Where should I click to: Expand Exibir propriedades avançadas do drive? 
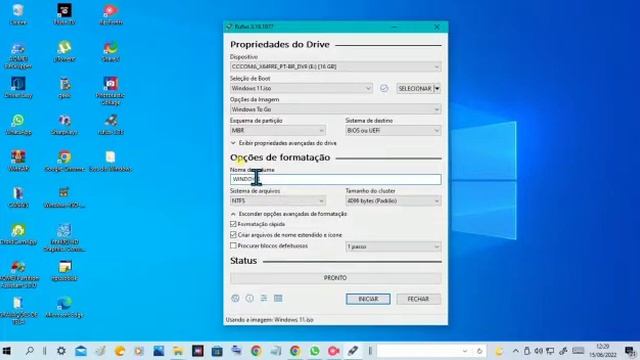[284, 143]
